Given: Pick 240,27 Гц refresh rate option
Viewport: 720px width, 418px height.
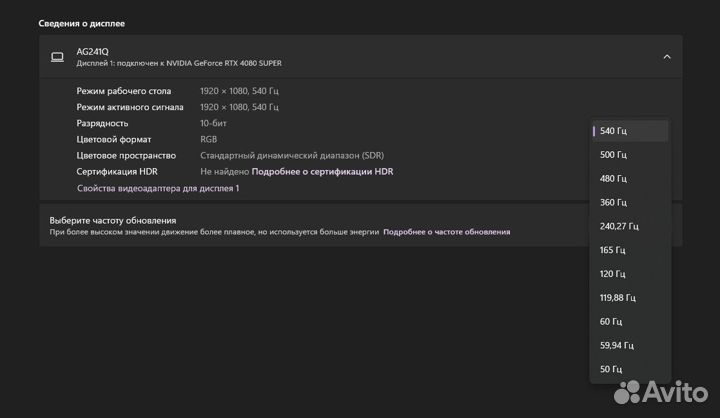Looking at the screenshot, I should point(630,226).
